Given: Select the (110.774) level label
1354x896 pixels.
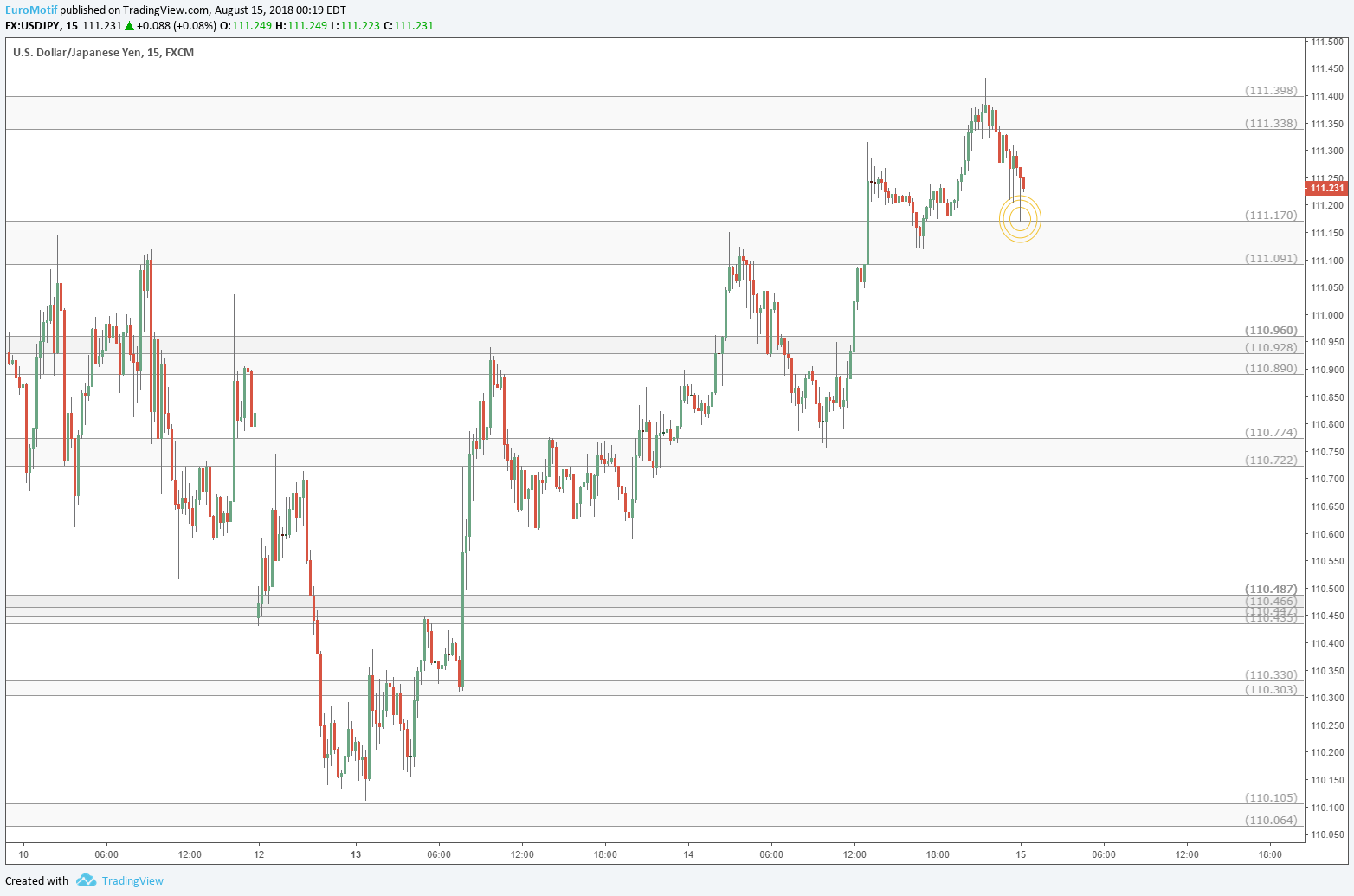Looking at the screenshot, I should pyautogui.click(x=1271, y=432).
